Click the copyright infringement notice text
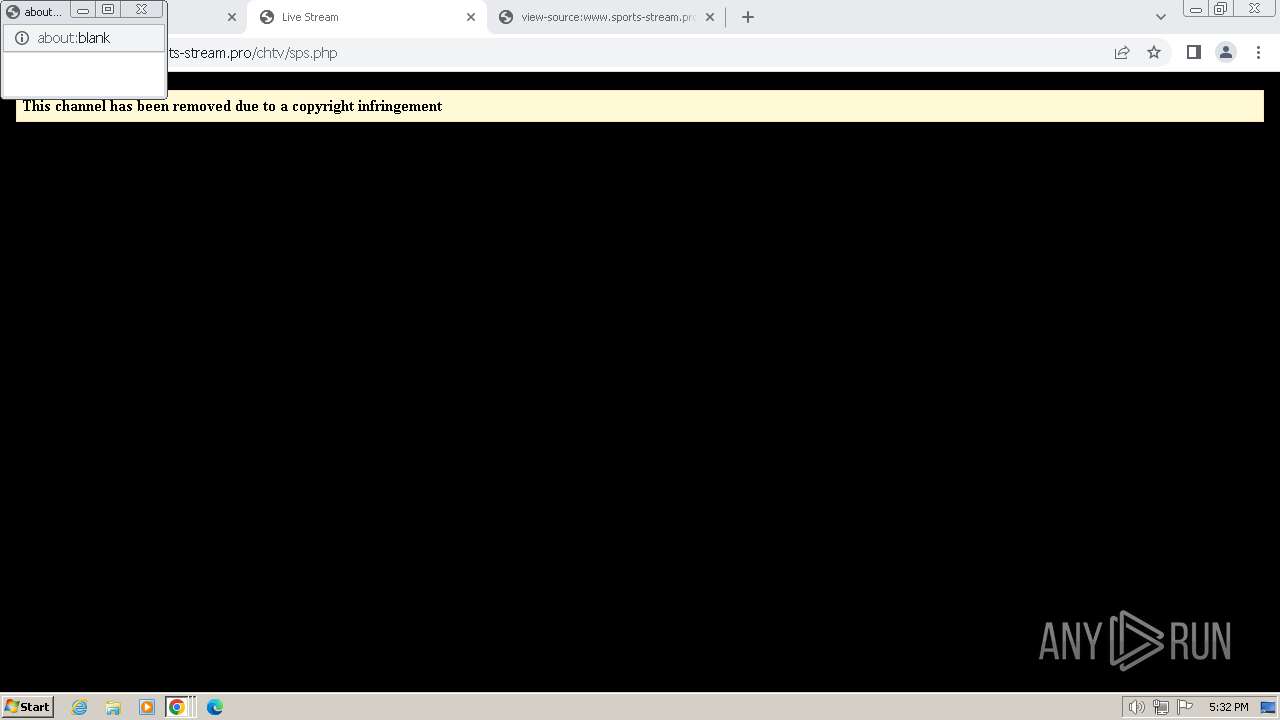This screenshot has width=1280, height=720. point(232,106)
